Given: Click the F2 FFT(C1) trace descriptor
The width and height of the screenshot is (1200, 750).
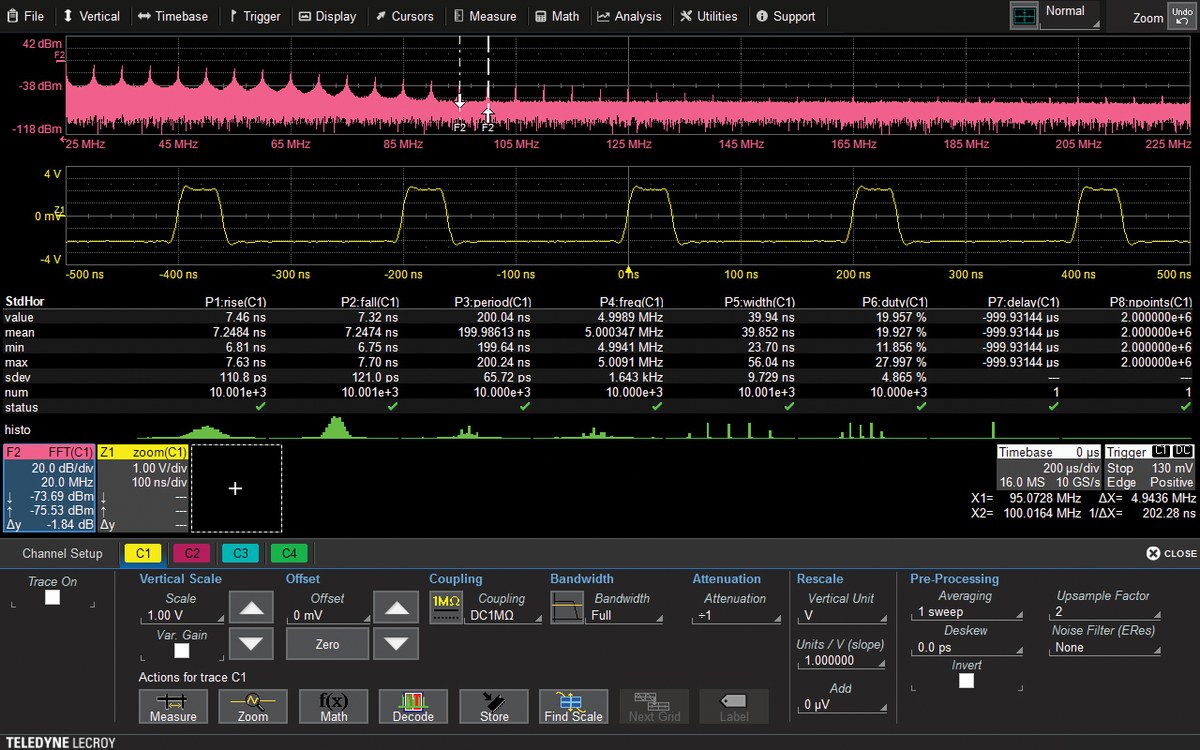Looking at the screenshot, I should click(x=49, y=488).
